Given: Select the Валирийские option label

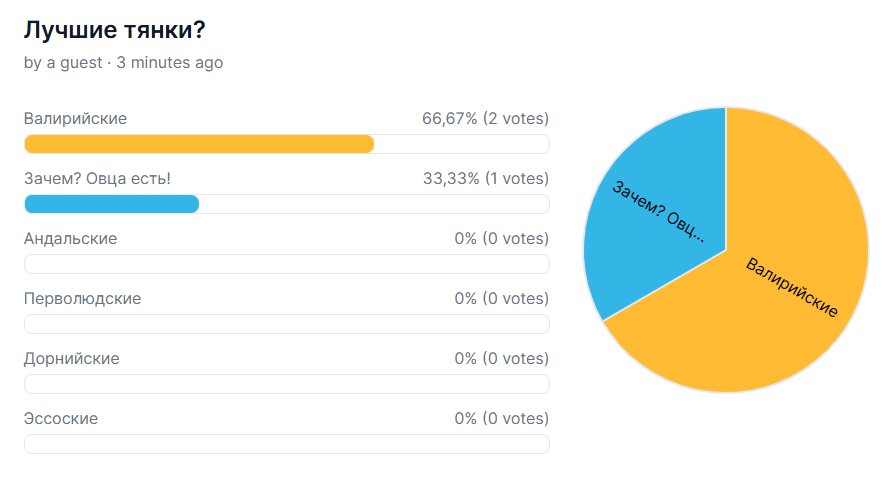Looking at the screenshot, I should (x=75, y=119).
